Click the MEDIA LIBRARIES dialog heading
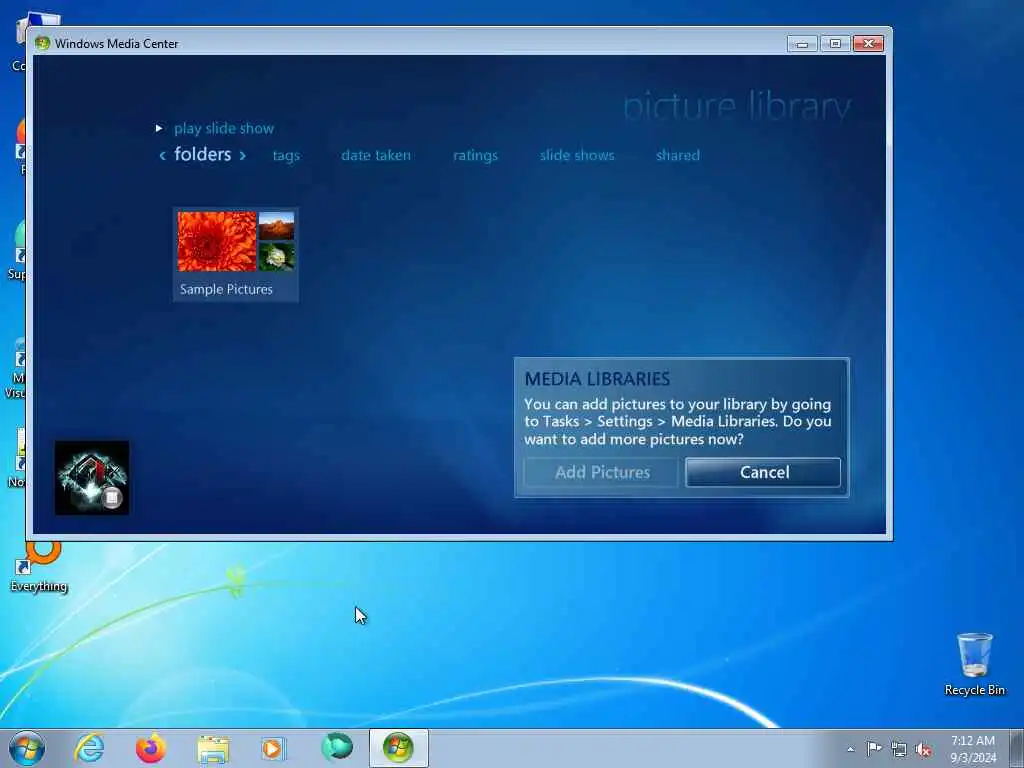This screenshot has width=1024, height=768. point(597,379)
